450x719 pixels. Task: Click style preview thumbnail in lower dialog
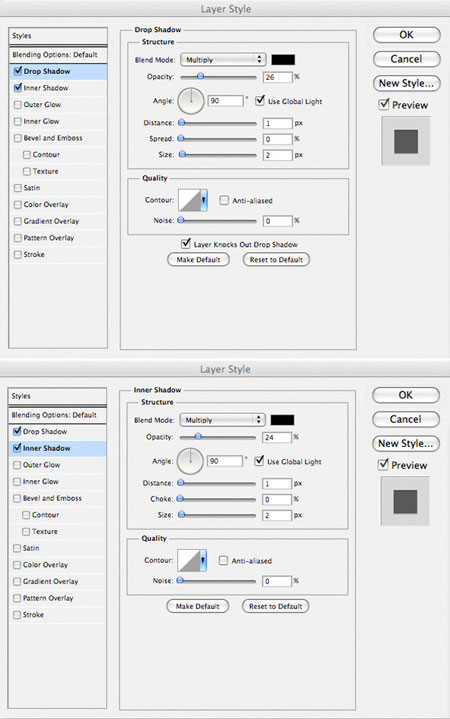(405, 501)
